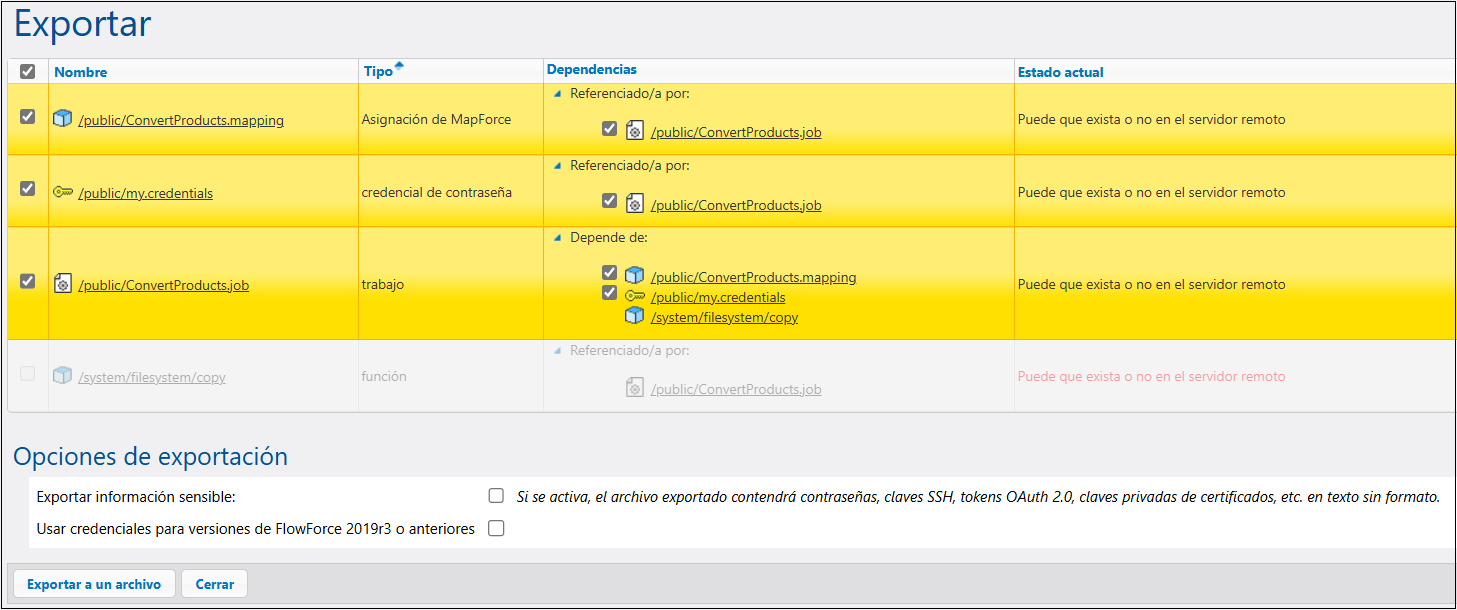Click the key icon in job dependencies list
The image size is (1457, 610).
coord(634,297)
